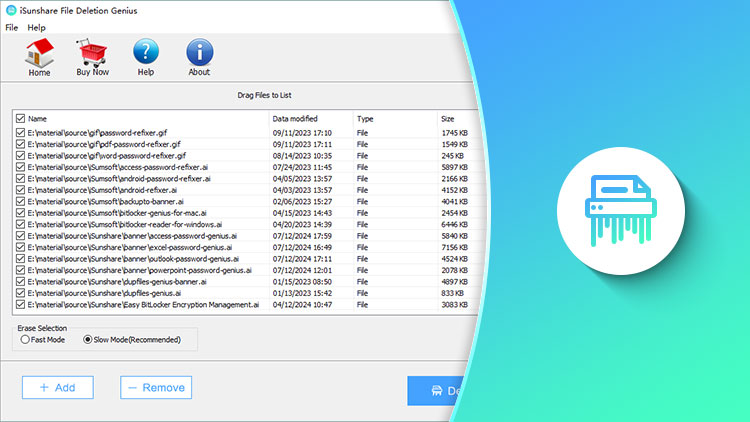Uncheck bitlocker-reader-for-windows.ai checkbox
Viewport: 750px width, 422px height.
pos(20,224)
